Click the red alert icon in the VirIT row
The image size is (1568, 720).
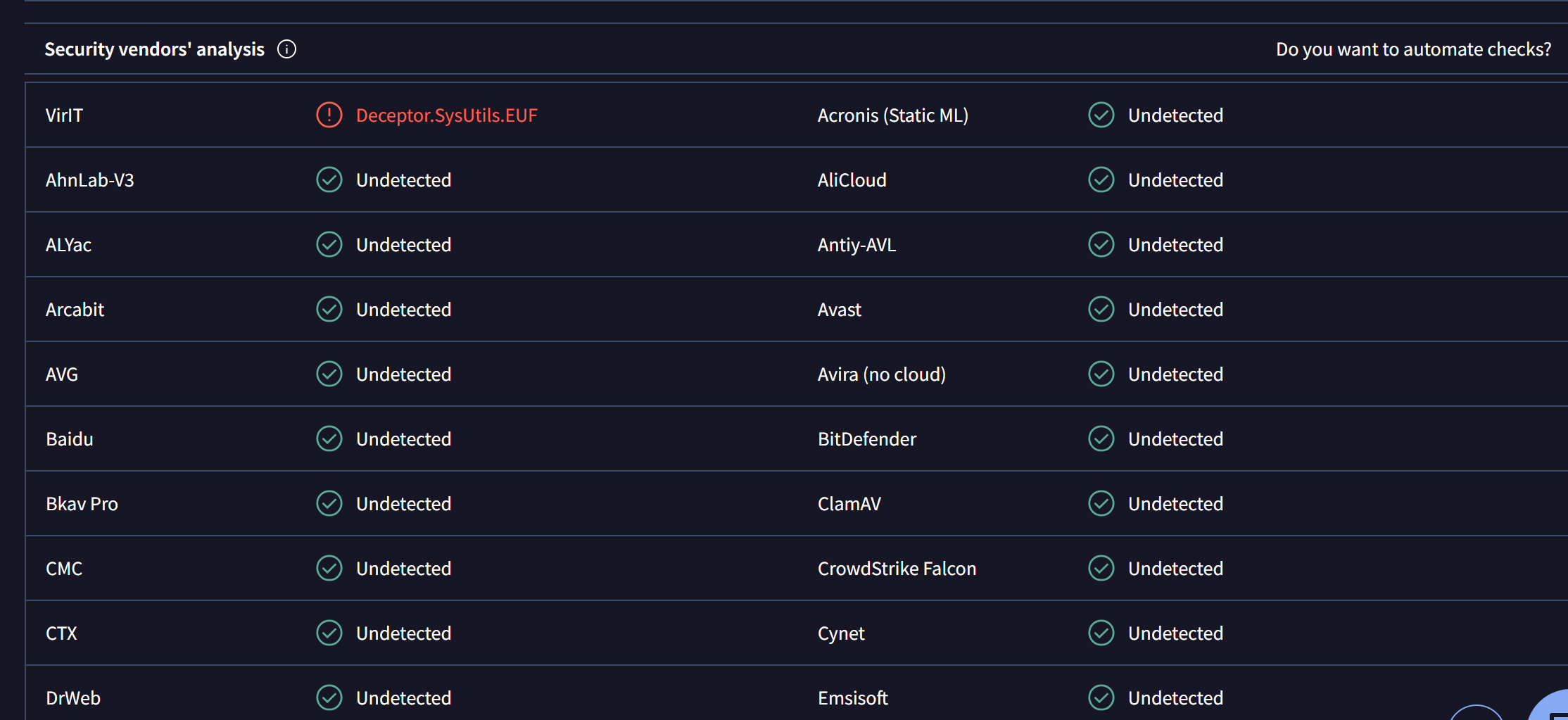(329, 115)
